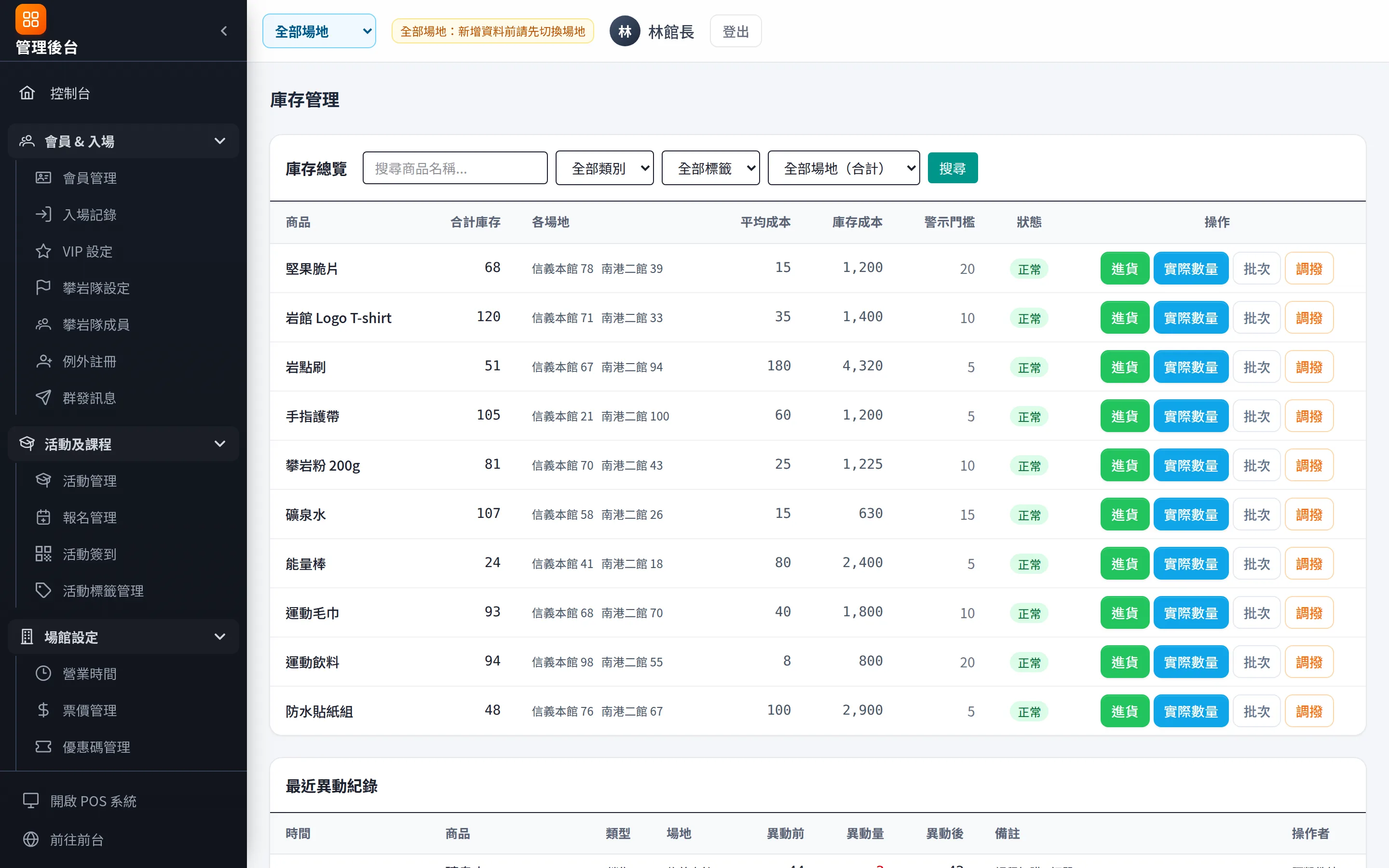This screenshot has width=1389, height=868.
Task: Collapse sidebar with left chevron icon
Action: point(224,31)
